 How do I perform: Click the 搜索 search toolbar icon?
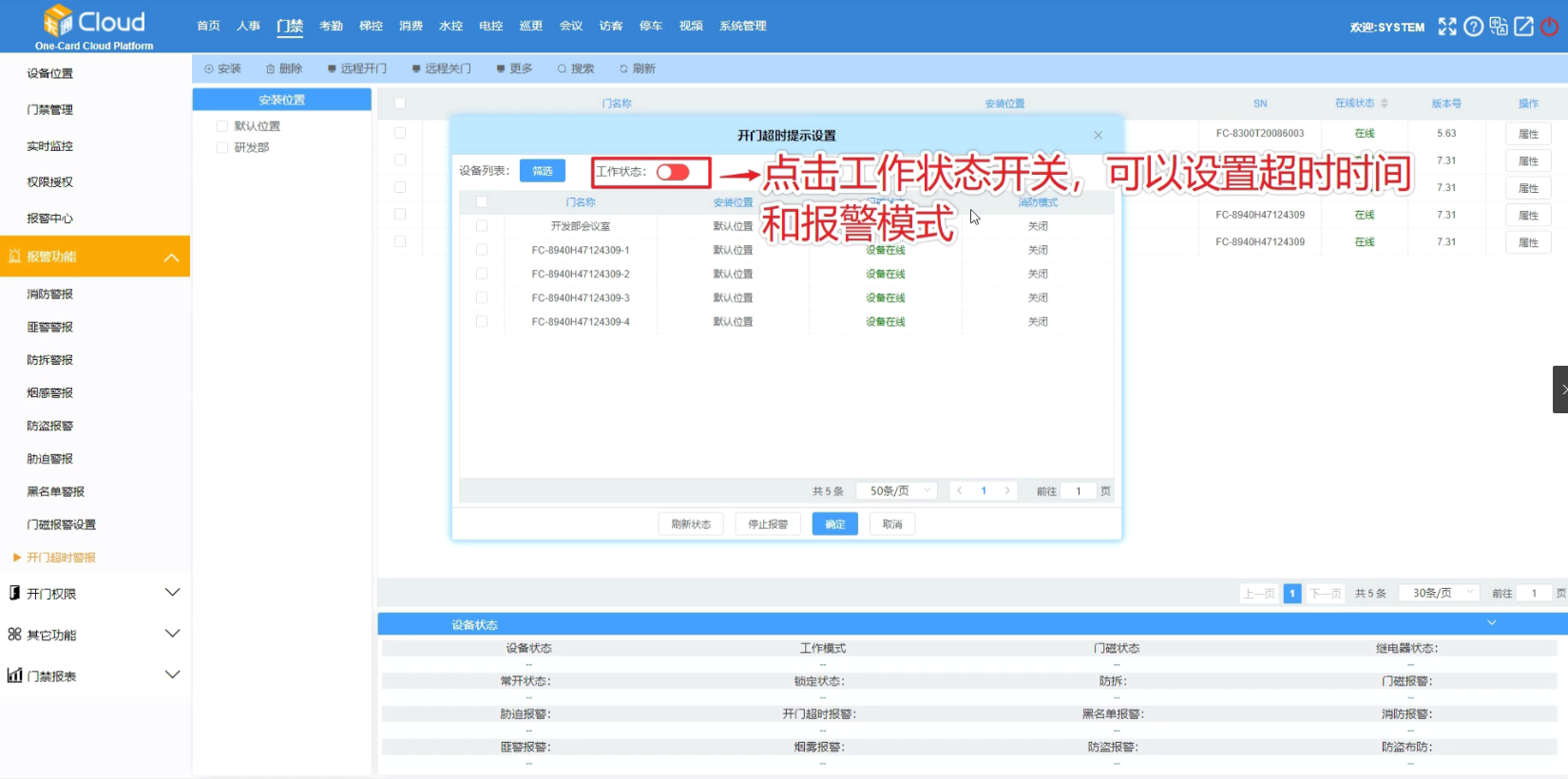click(x=562, y=68)
